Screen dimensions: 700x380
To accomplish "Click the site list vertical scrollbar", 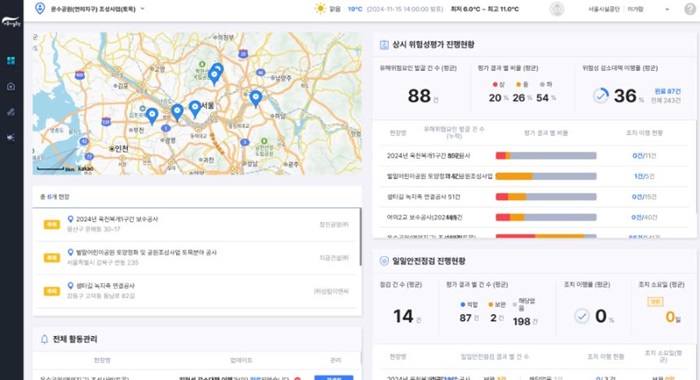I will coord(360,237).
